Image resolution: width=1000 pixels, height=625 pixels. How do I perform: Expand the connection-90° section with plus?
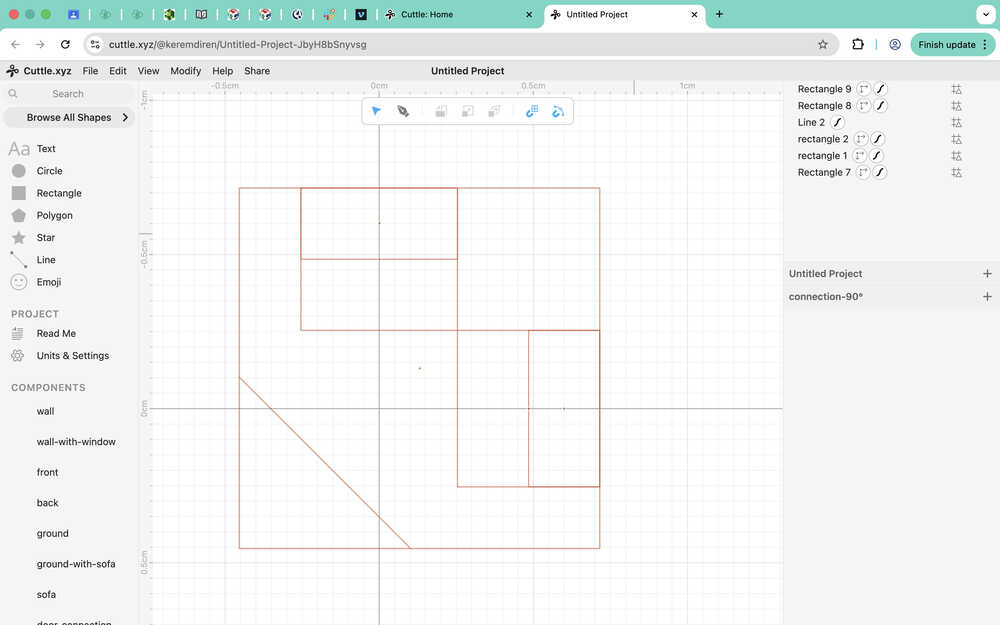point(987,297)
